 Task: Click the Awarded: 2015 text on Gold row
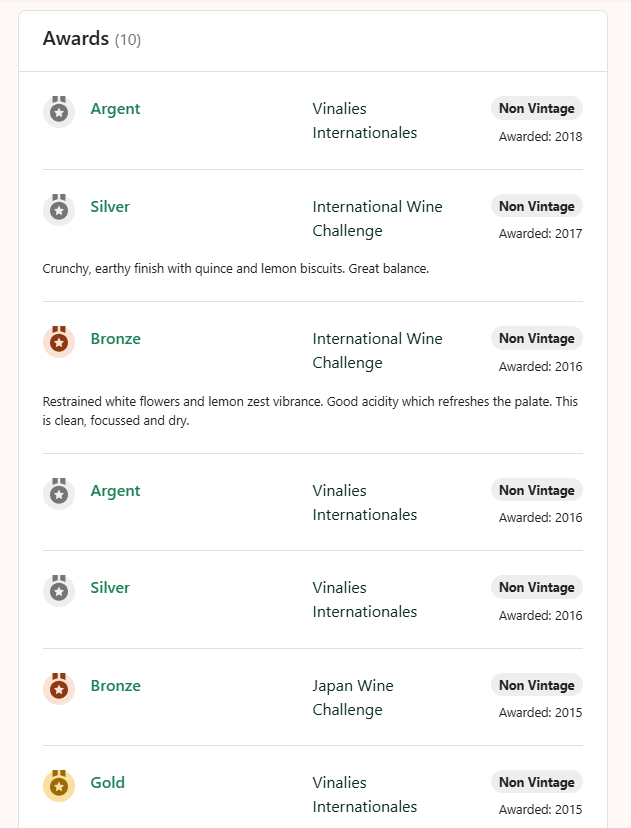coord(540,810)
